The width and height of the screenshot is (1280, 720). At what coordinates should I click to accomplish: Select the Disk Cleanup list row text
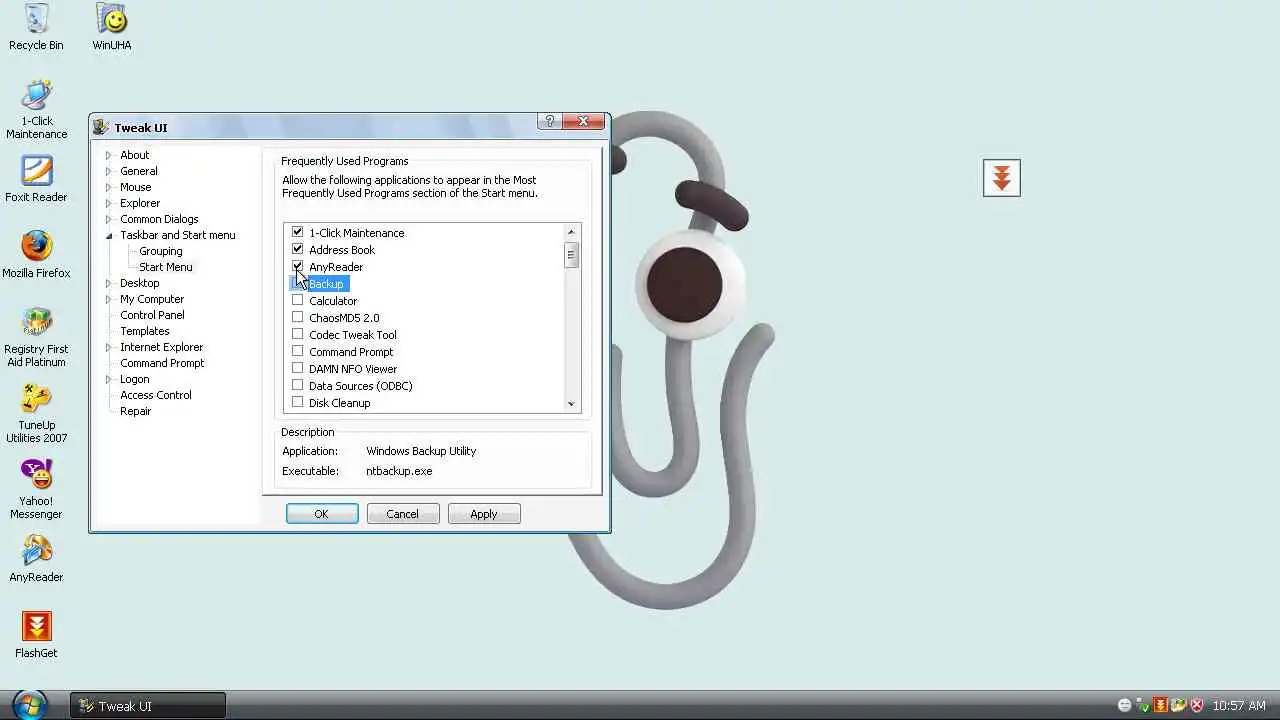pos(339,403)
